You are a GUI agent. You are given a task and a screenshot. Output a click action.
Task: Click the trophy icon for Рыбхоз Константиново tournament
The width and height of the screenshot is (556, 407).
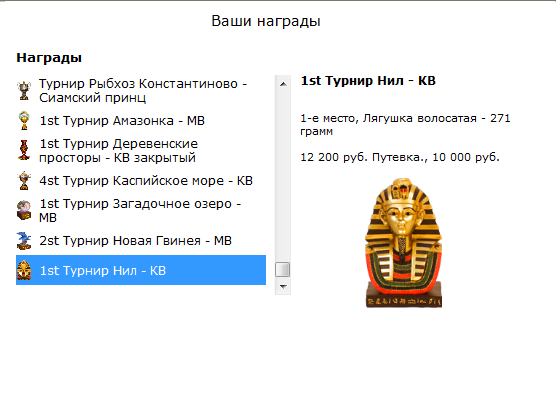24,90
